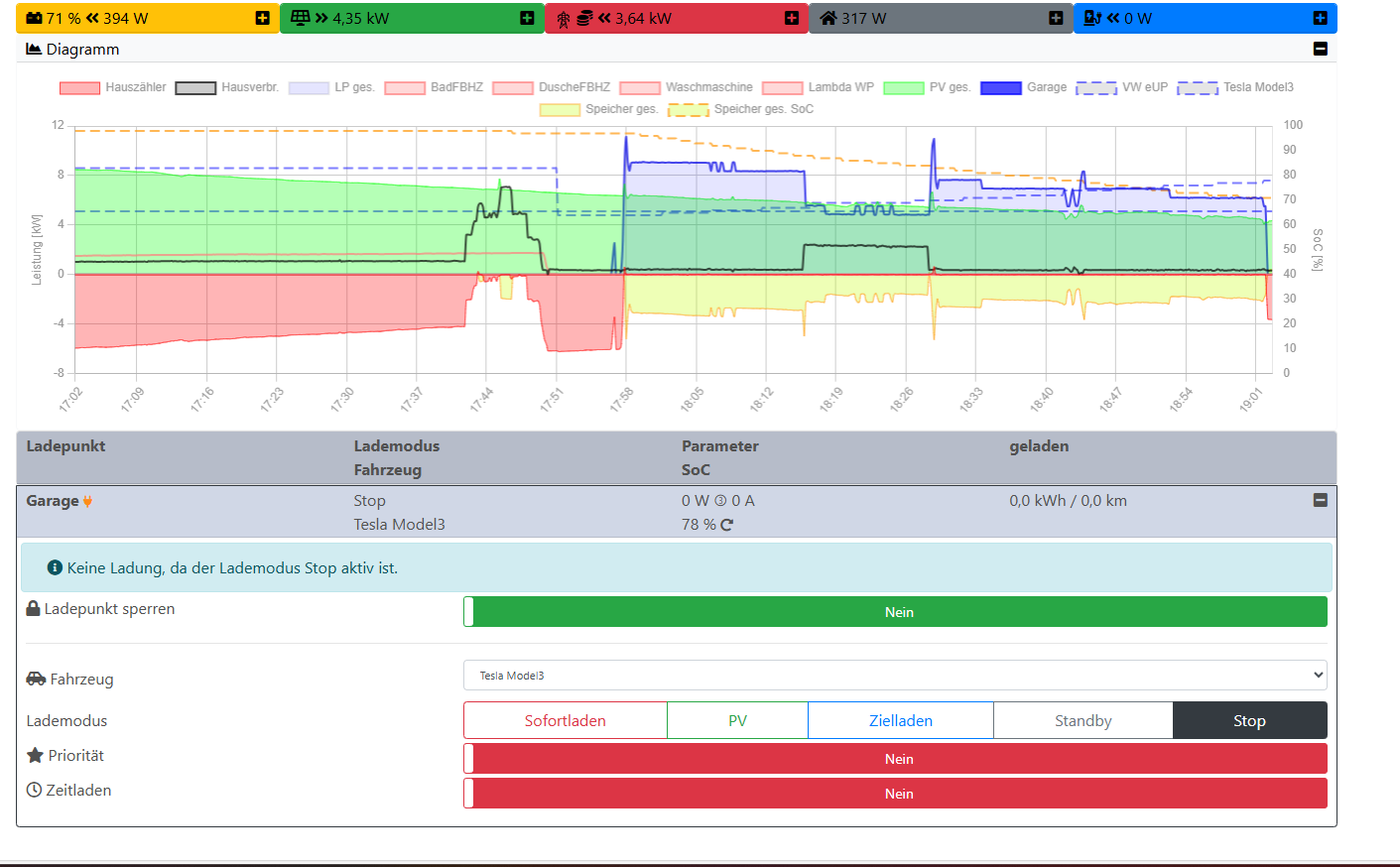
Task: Expand the PV 4,35 kW panel
Action: tap(527, 18)
